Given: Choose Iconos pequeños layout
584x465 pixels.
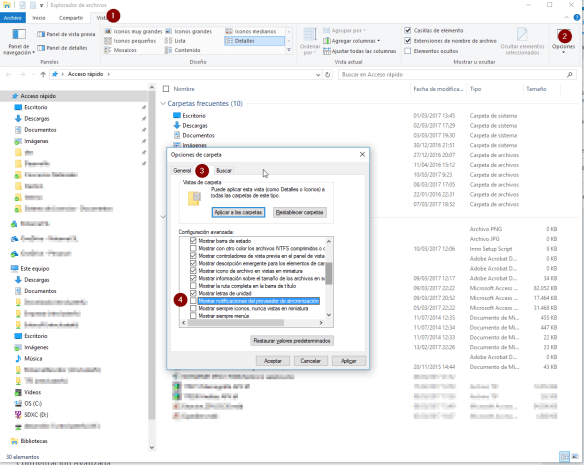Looking at the screenshot, I should coord(130,41).
